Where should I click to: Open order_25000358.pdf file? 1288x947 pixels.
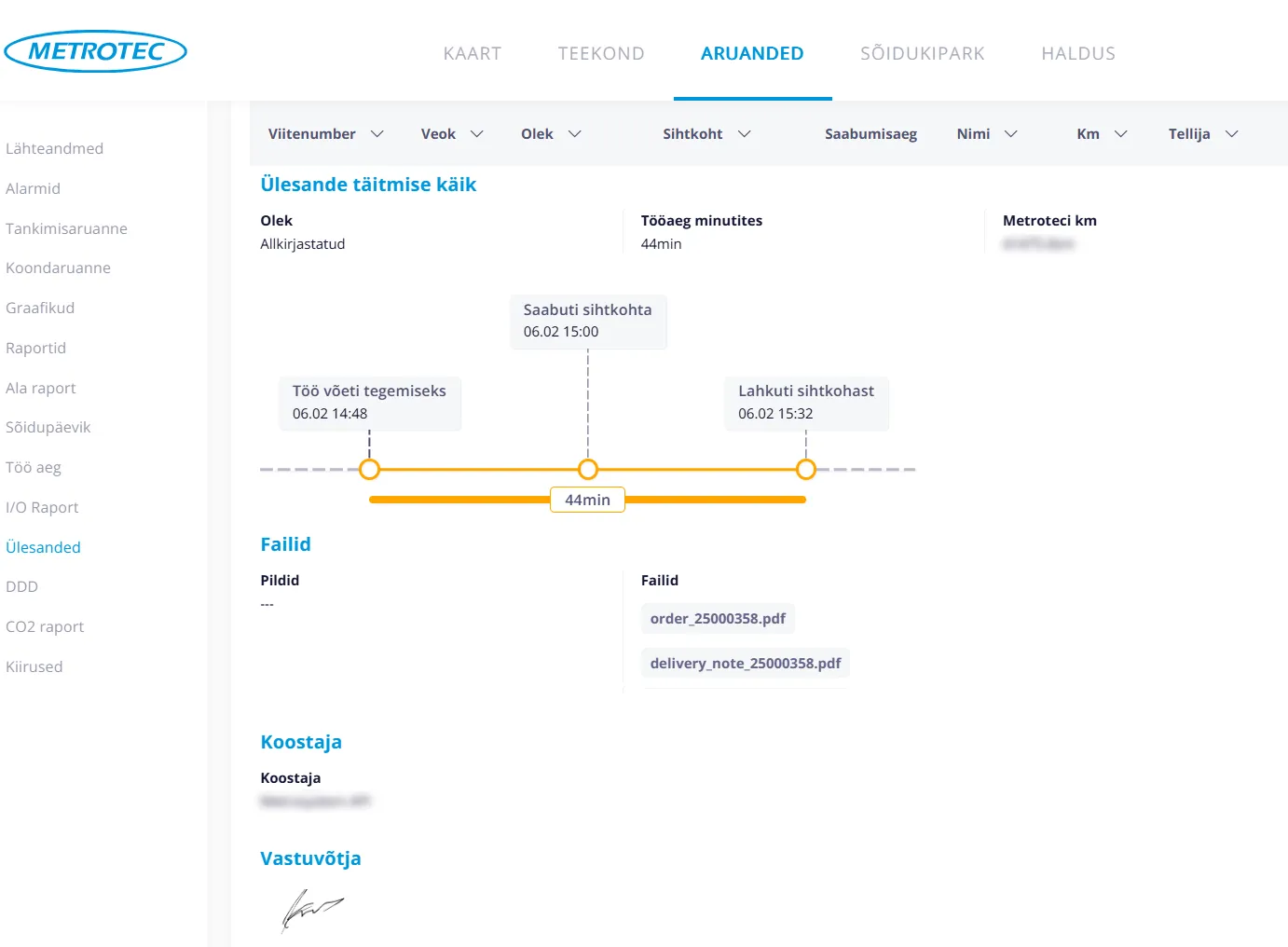coord(718,619)
